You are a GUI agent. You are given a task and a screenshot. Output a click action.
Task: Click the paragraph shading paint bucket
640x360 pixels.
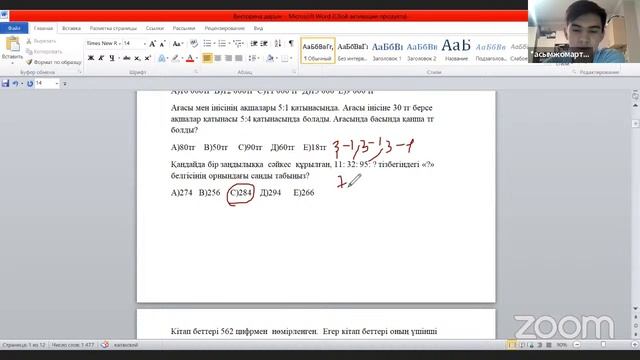tap(270, 58)
